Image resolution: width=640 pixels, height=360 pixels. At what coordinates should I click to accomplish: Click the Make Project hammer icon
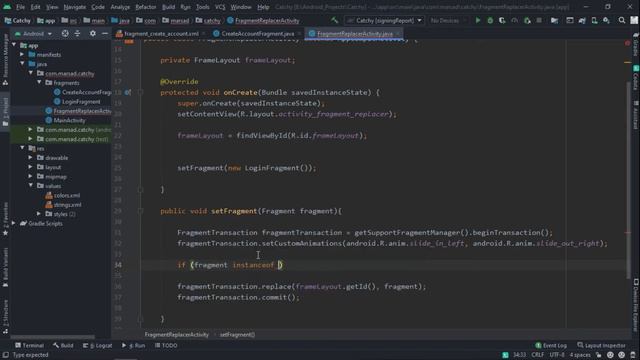coord(334,20)
